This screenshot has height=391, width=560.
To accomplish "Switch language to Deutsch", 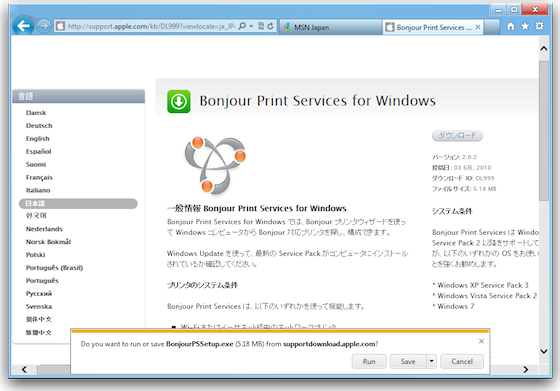I will click(x=39, y=126).
